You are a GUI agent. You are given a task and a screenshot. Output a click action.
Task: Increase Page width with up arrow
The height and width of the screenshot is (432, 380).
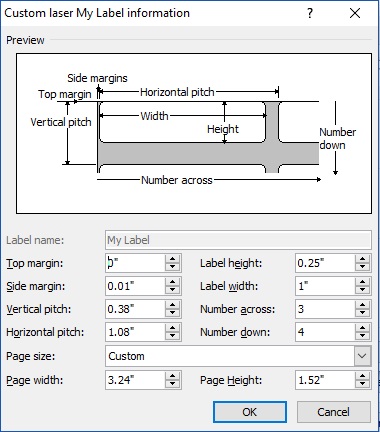click(172, 376)
